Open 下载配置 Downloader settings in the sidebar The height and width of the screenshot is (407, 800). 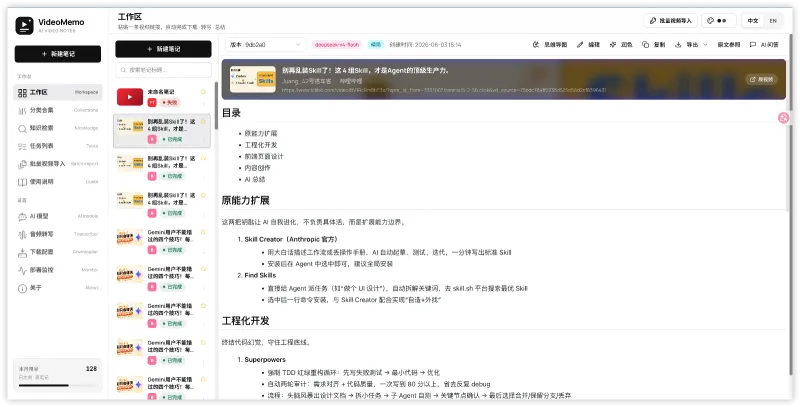[x=58, y=252]
